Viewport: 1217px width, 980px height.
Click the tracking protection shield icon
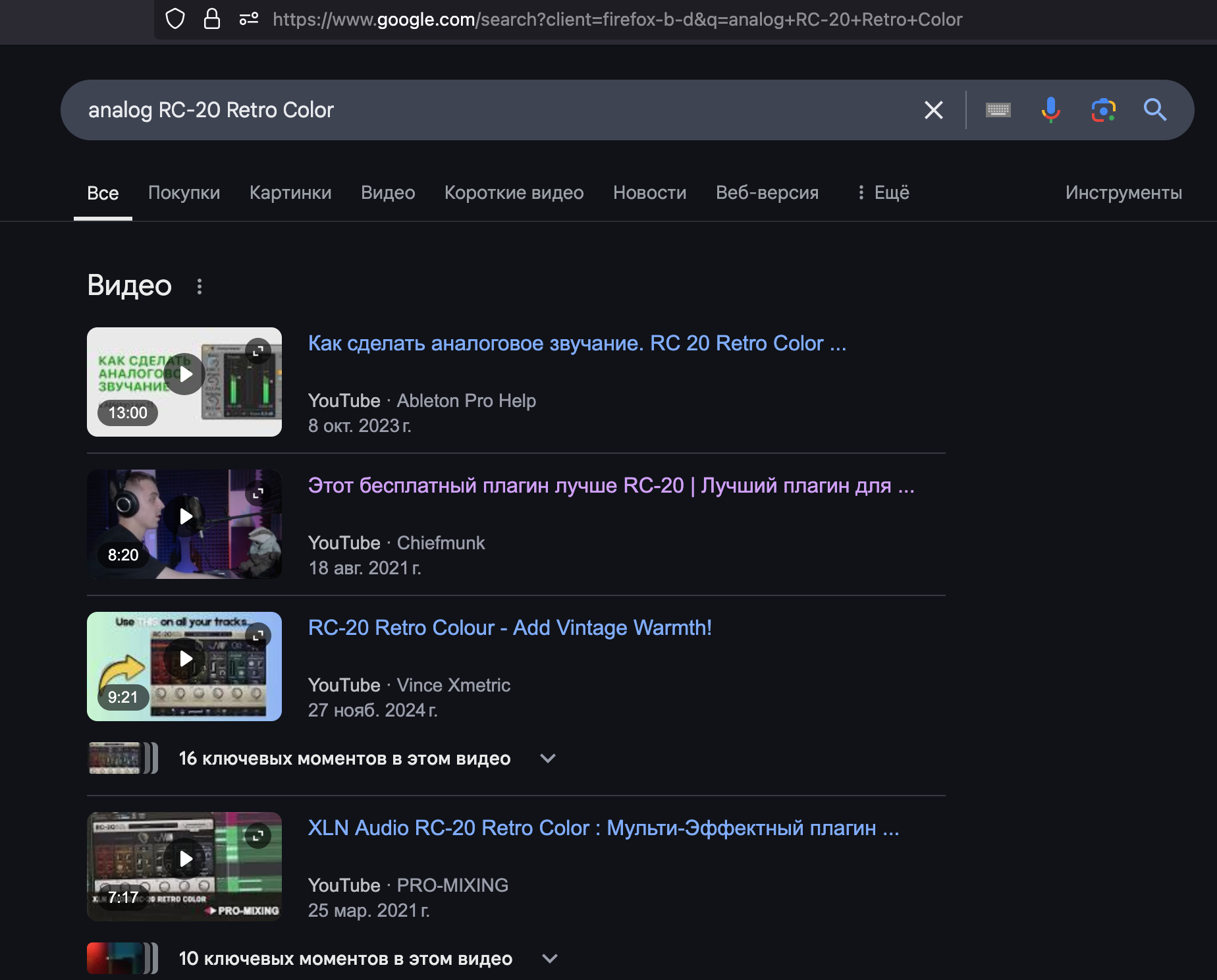[175, 19]
